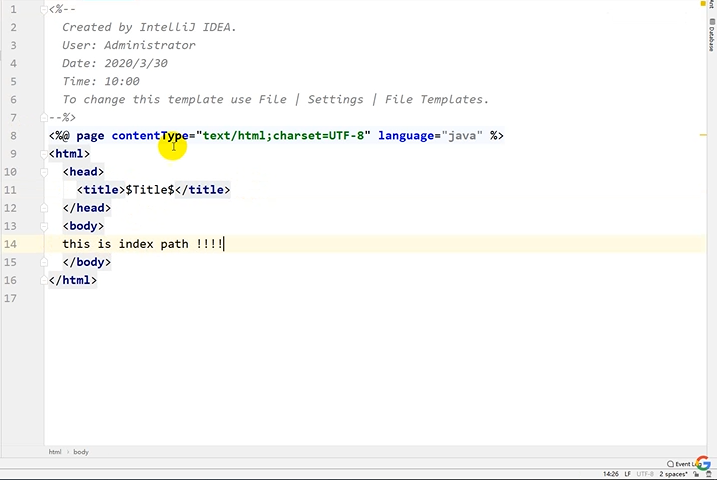Image resolution: width=717 pixels, height=480 pixels.
Task: Click the closing head fold marker on line 12
Action: [44, 208]
